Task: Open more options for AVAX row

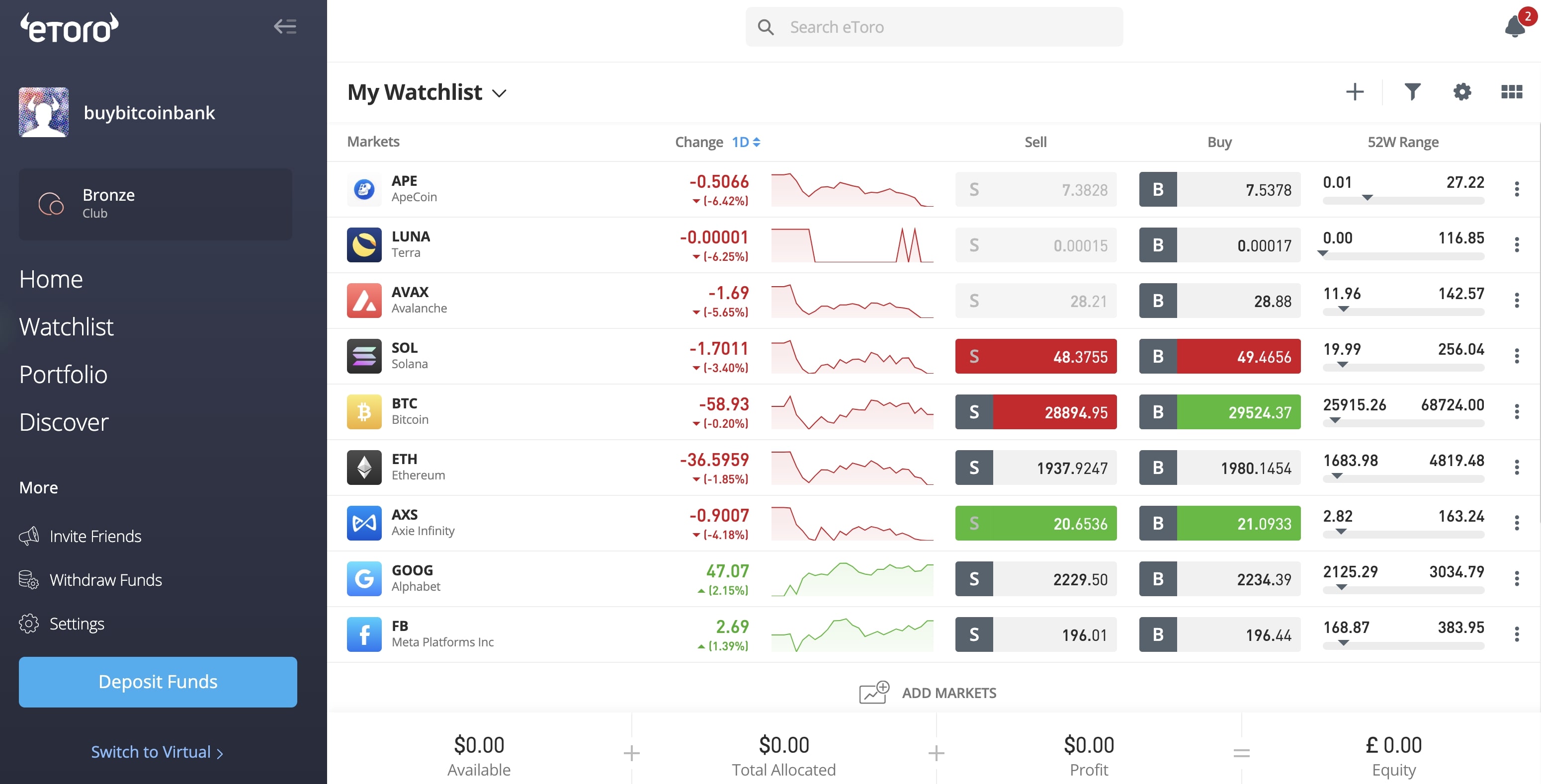Action: pos(1517,300)
